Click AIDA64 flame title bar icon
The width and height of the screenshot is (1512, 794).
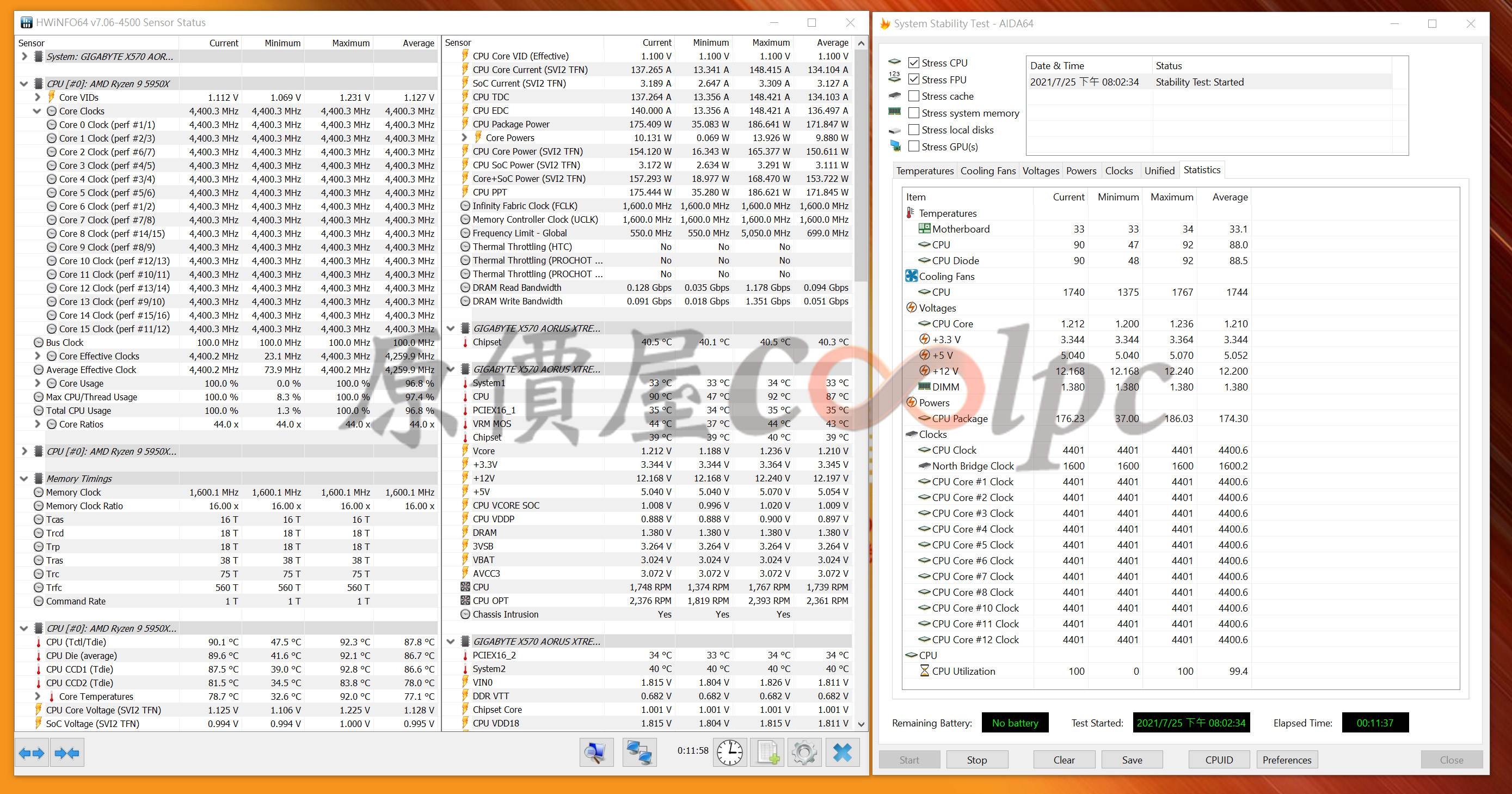[885, 23]
